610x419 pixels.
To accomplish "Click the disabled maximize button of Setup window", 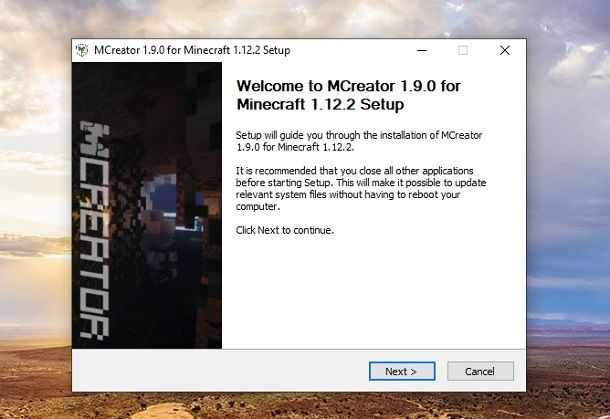I will coord(463,50).
